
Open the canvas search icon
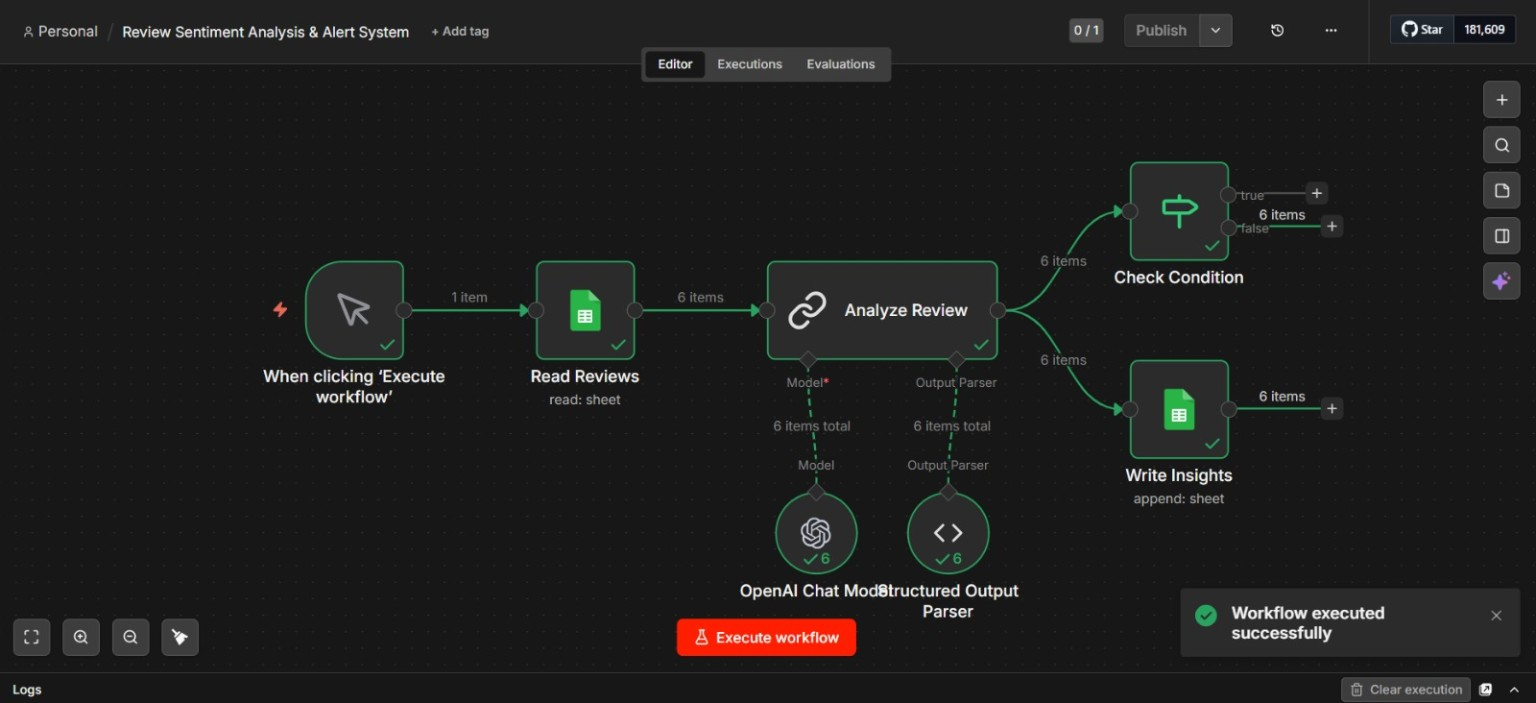pyautogui.click(x=1501, y=145)
